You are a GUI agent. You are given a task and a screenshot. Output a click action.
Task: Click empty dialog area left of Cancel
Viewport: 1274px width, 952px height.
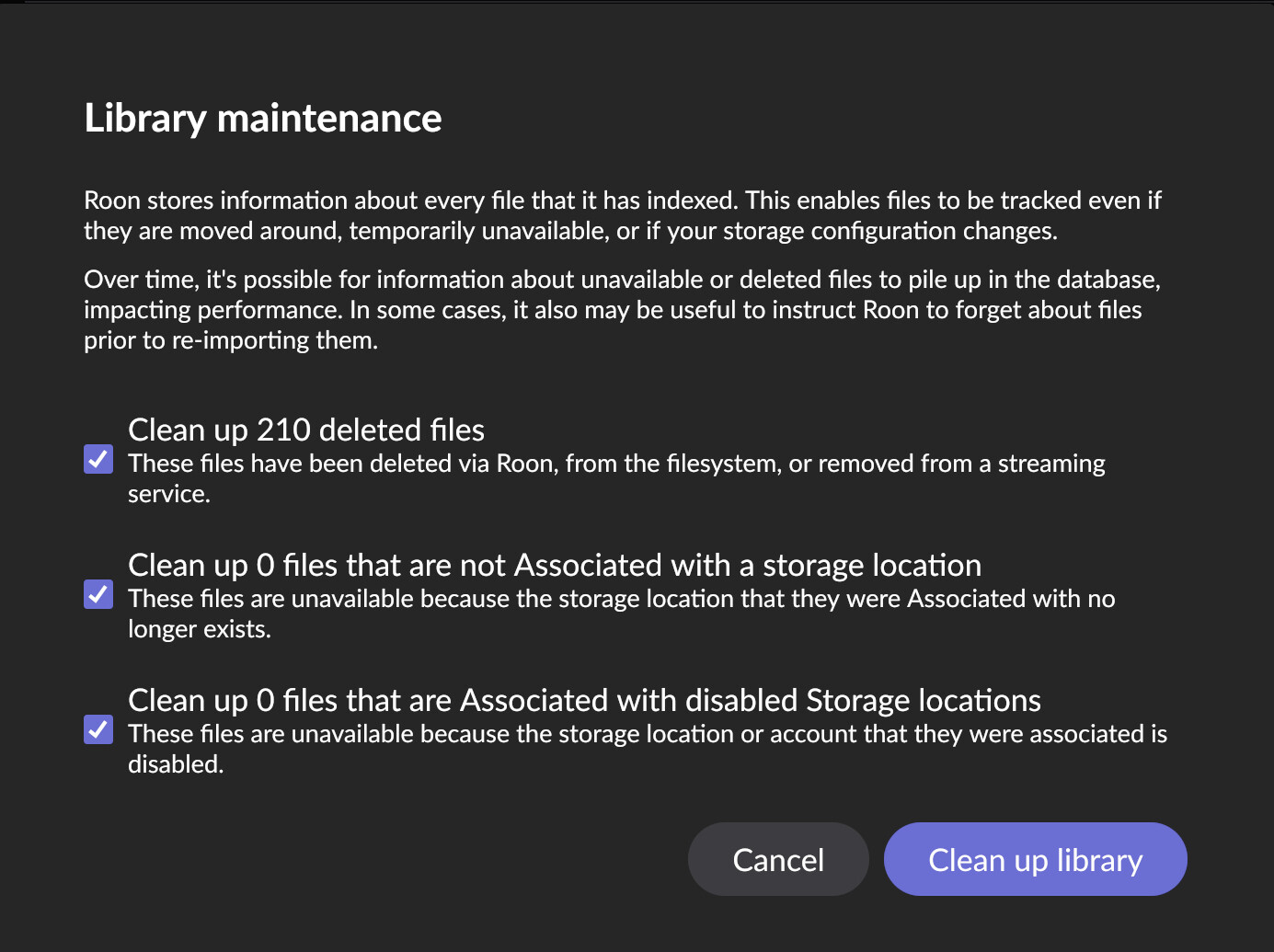click(368, 859)
